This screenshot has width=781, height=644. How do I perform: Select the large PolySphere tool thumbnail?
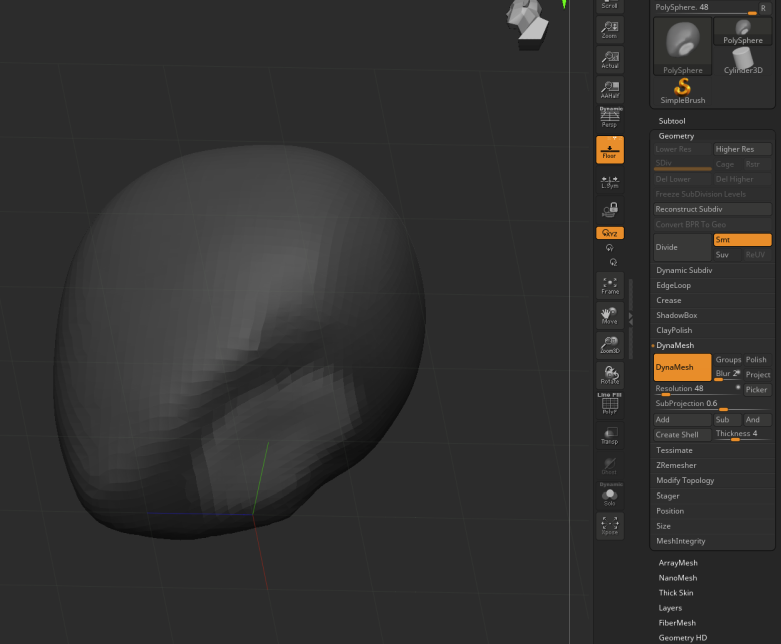[682, 46]
